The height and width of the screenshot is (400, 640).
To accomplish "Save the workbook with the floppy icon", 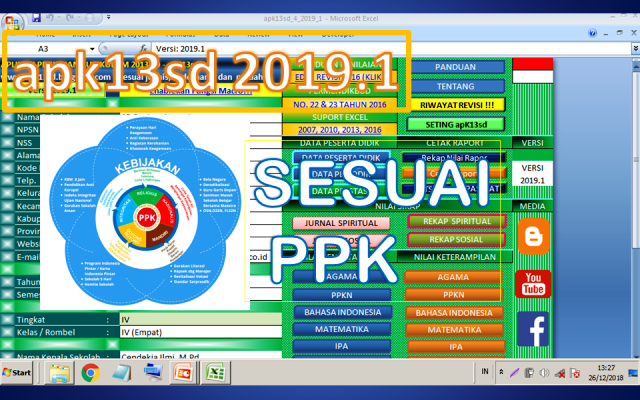I will (x=36, y=18).
